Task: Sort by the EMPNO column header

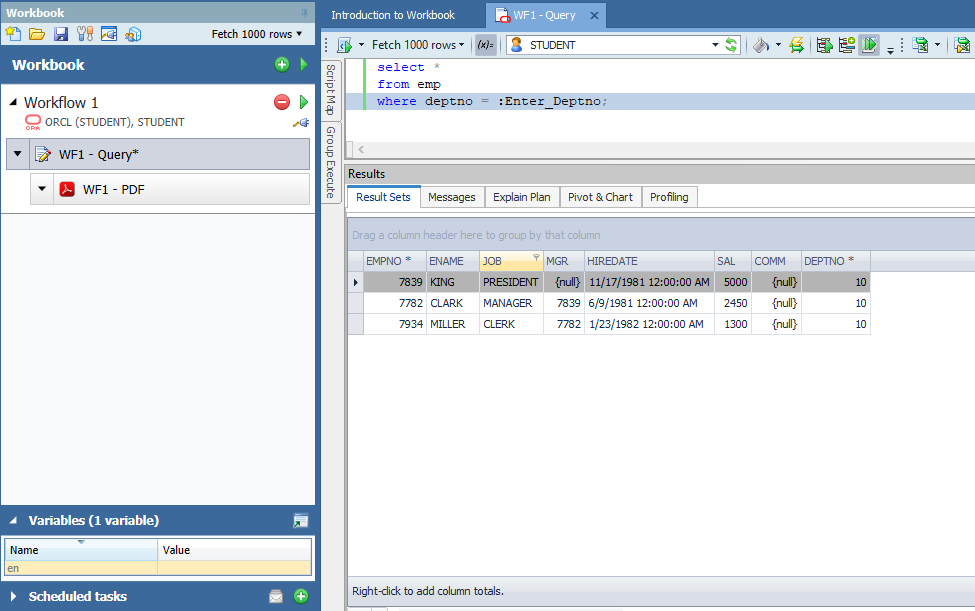Action: 395,261
